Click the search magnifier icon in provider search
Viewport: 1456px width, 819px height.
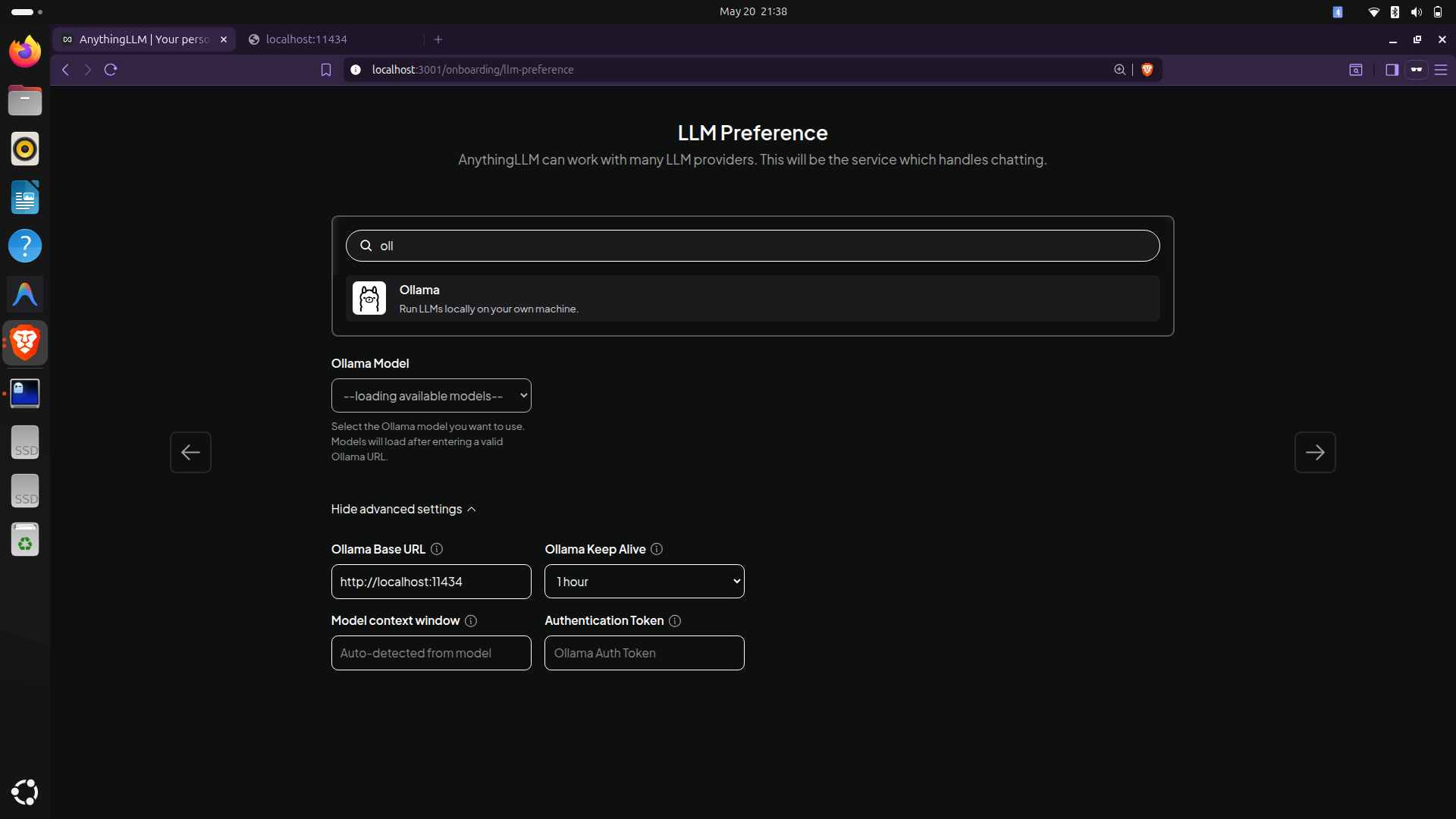[x=366, y=246]
